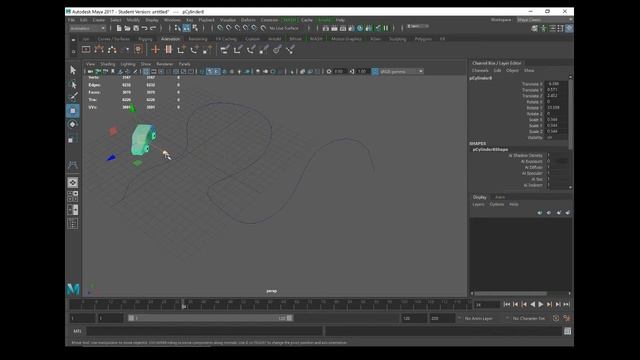640x360 pixels.
Task: Switch to the Scale tool
Action: point(73,139)
